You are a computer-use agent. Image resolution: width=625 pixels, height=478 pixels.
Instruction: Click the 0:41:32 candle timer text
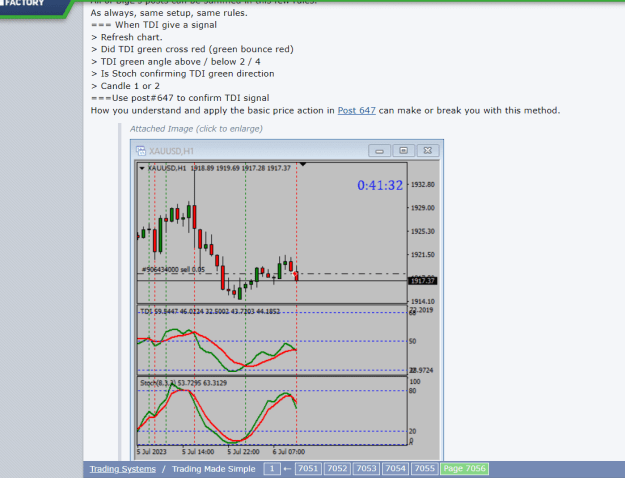tap(380, 185)
